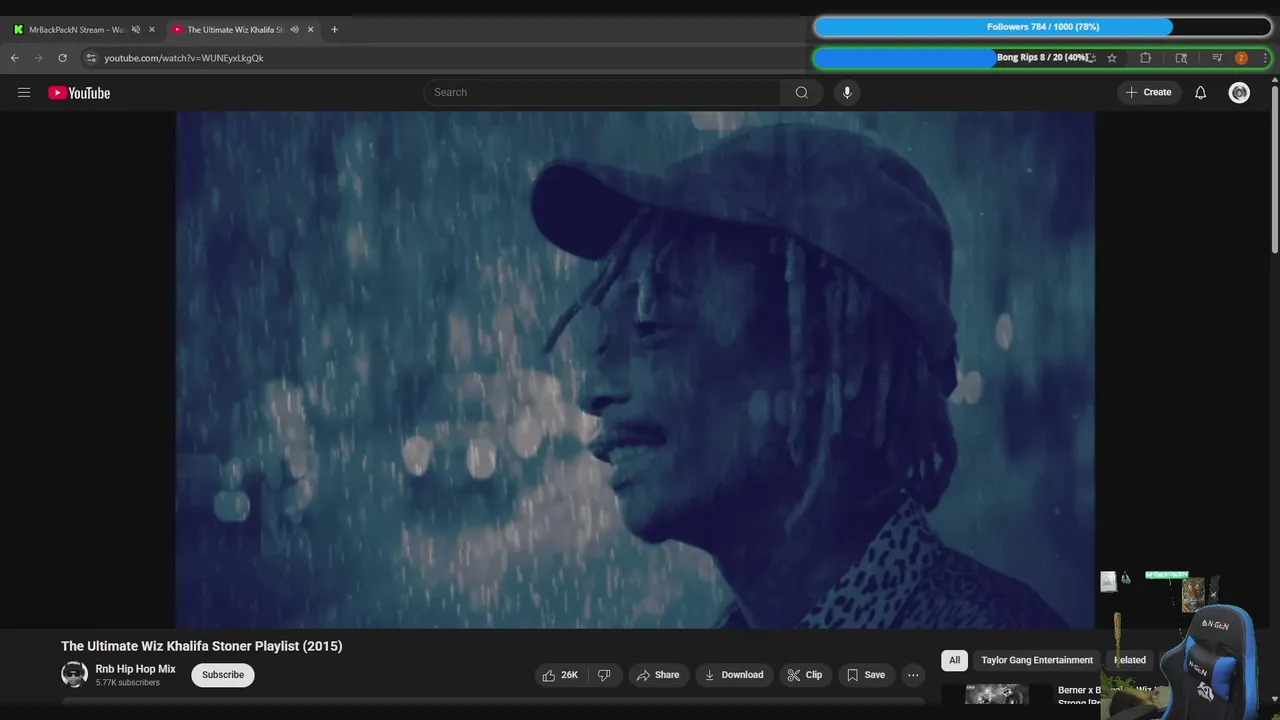Click the install app icon in address bar

tap(1092, 58)
